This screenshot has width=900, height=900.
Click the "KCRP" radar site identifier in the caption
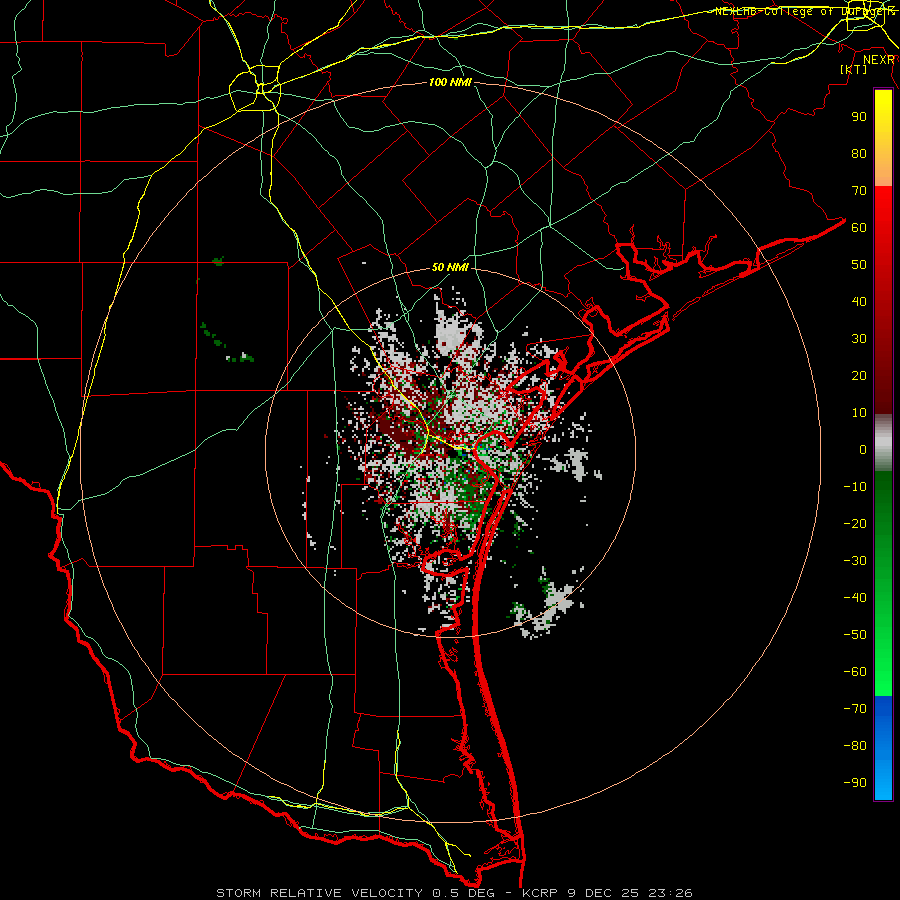540,893
